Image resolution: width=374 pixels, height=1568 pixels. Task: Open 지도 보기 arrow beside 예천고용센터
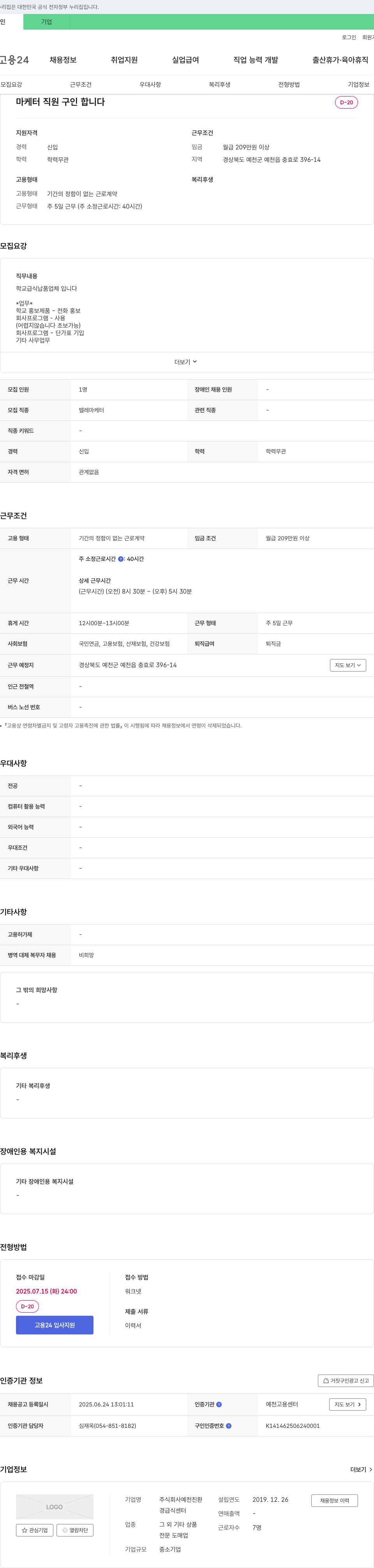pyautogui.click(x=348, y=1404)
